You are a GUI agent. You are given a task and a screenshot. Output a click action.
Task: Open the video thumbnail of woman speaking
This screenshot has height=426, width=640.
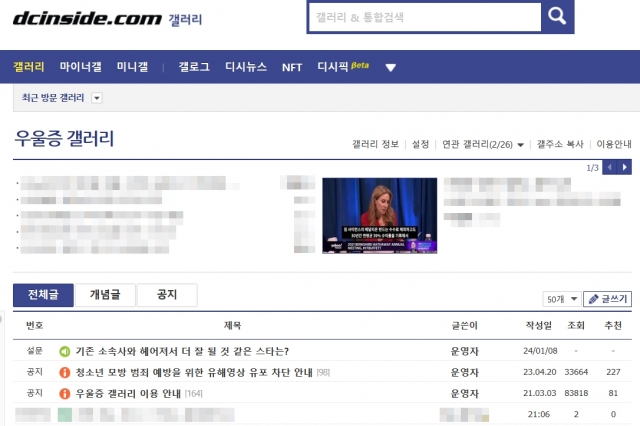tap(380, 215)
